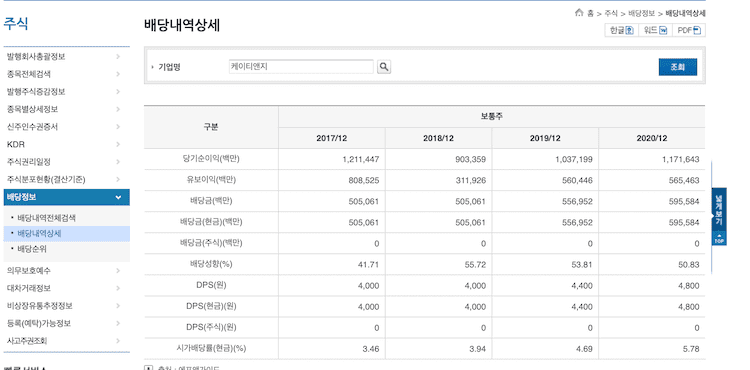Click 주식 breadcrumb link
The width and height of the screenshot is (750, 370).
point(611,13)
